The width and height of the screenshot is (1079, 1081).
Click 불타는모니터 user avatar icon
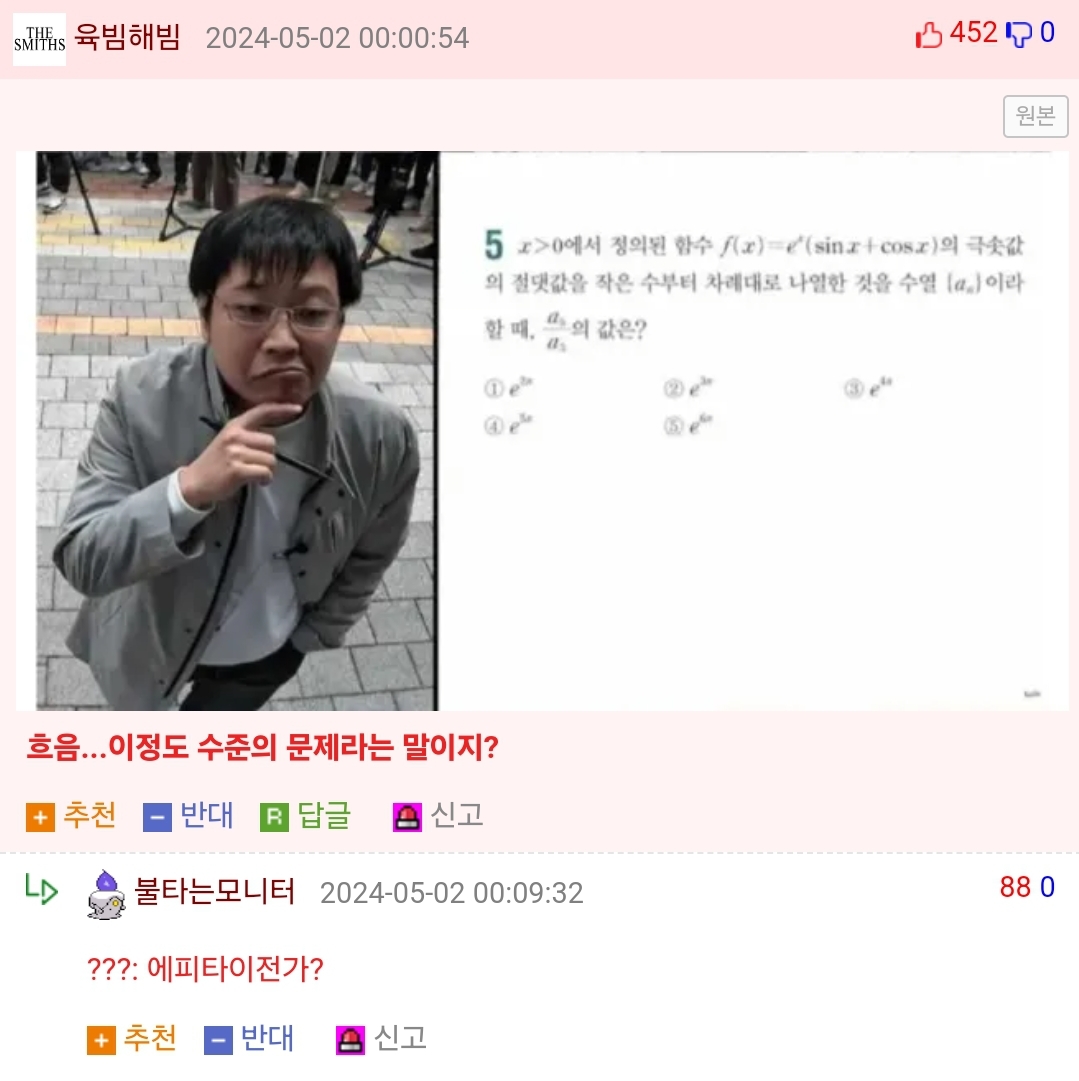coord(106,895)
